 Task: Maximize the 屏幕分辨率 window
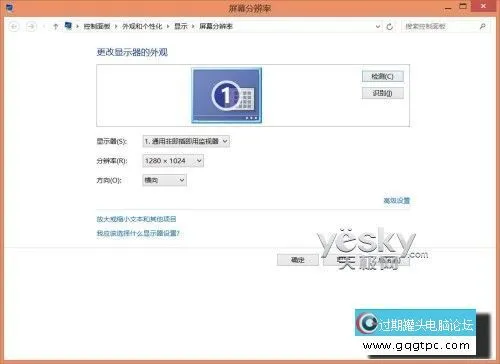[x=463, y=7]
